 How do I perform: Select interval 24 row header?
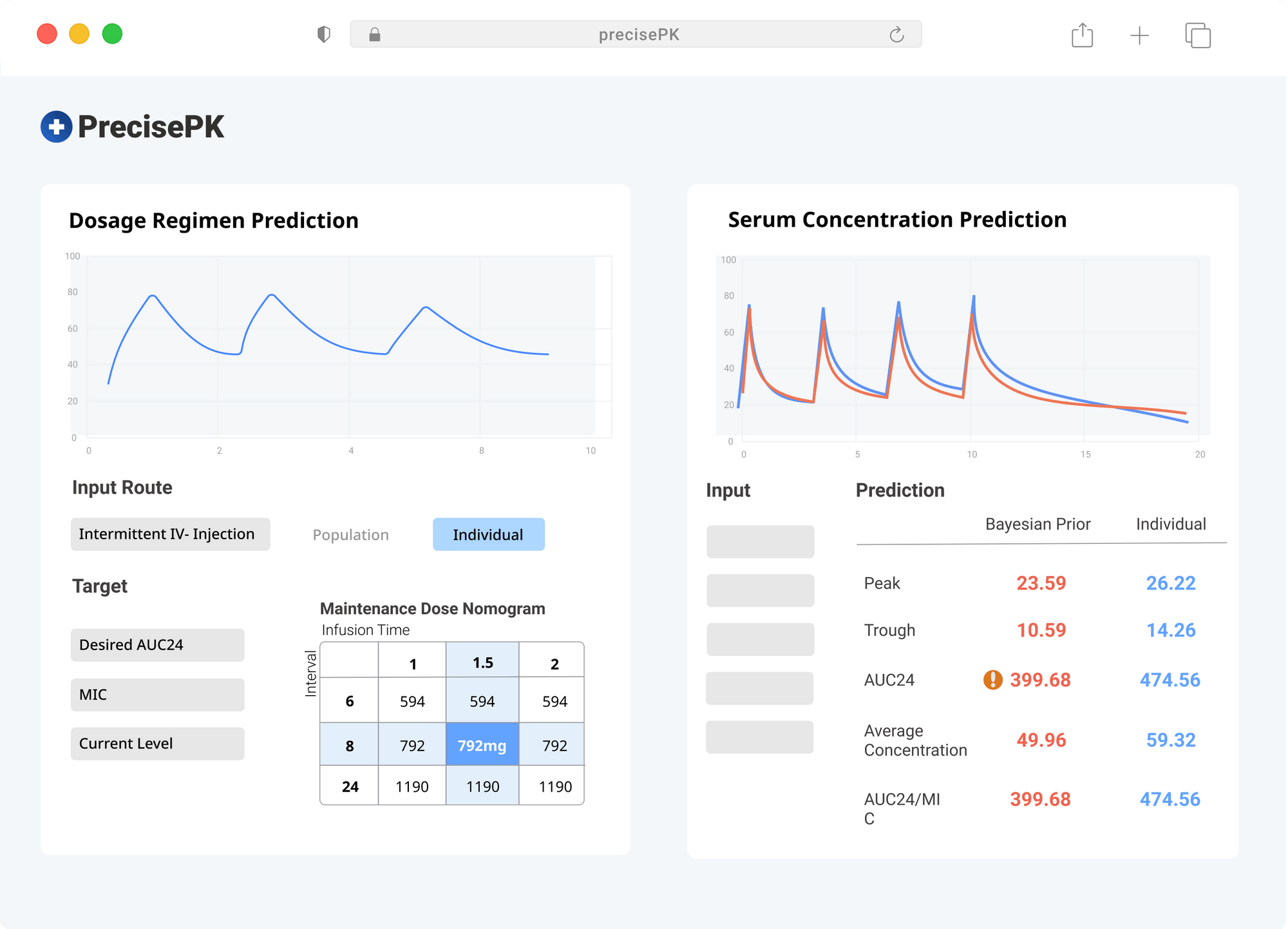tap(350, 787)
